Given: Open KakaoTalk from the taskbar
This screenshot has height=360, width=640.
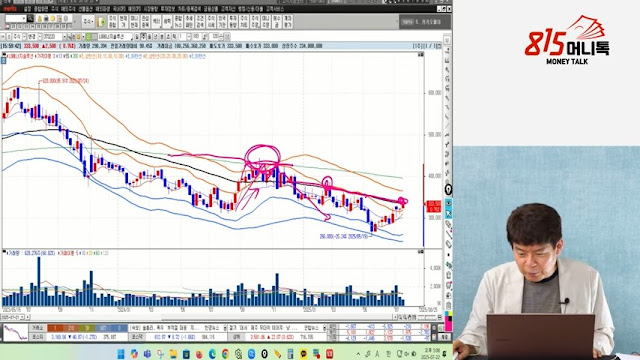Looking at the screenshot, I should point(303,354).
